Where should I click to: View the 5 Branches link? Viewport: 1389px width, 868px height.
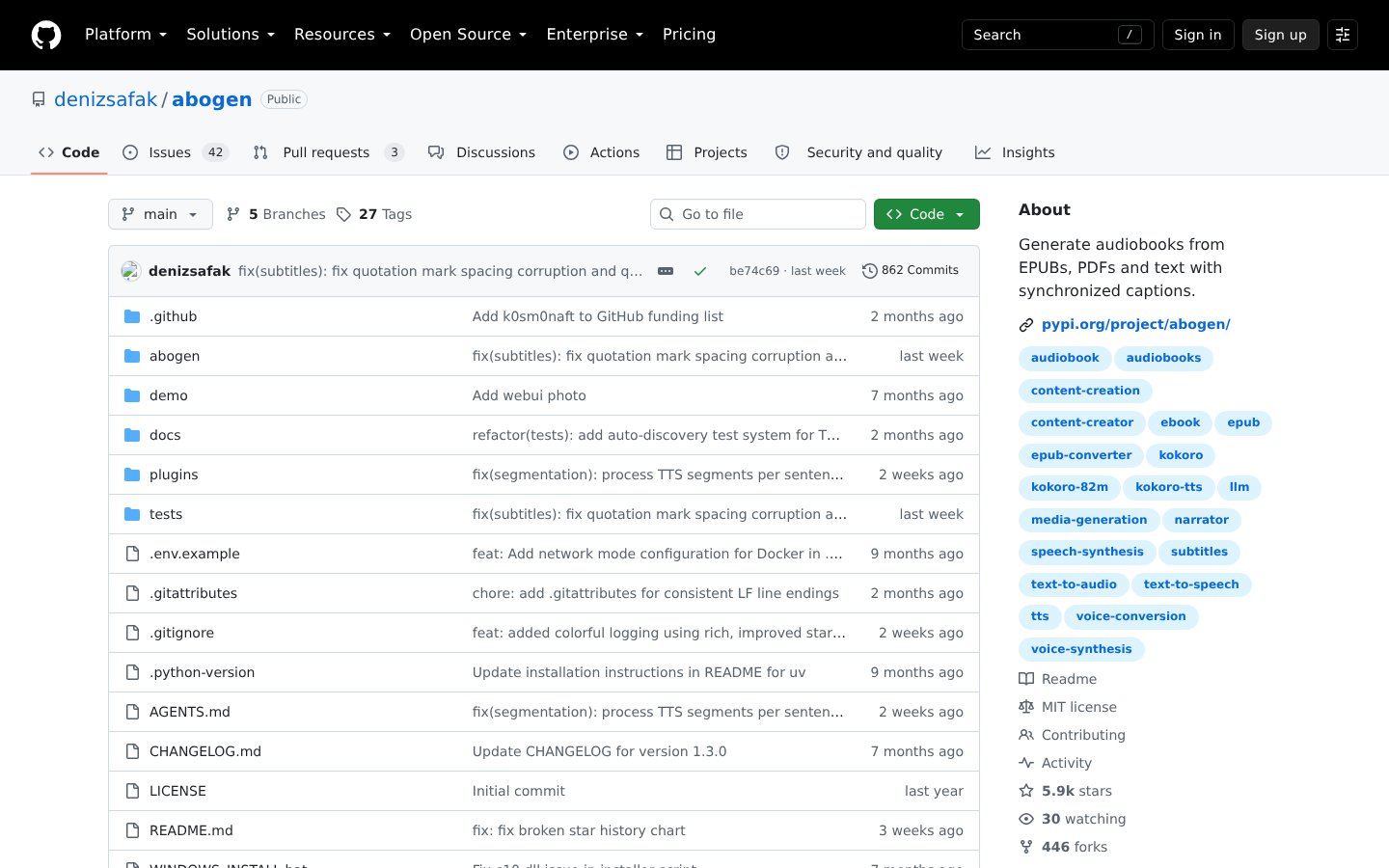coord(276,214)
